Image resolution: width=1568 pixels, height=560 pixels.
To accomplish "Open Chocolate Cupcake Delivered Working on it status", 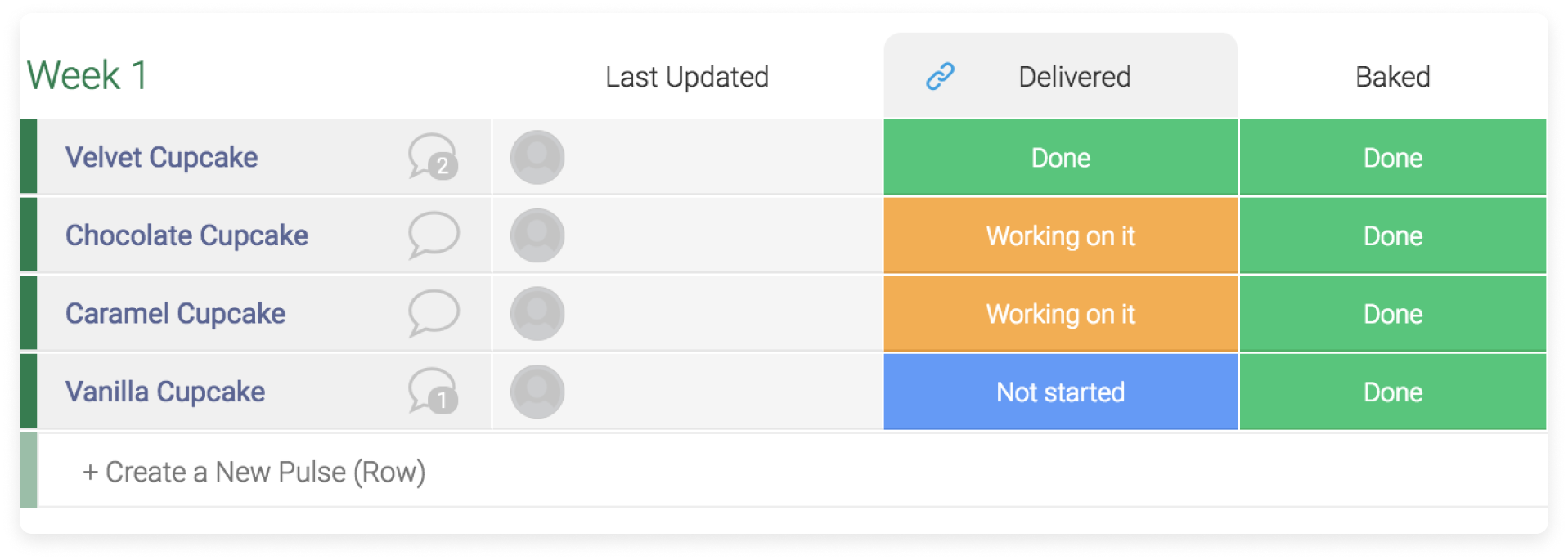I will [x=1060, y=235].
